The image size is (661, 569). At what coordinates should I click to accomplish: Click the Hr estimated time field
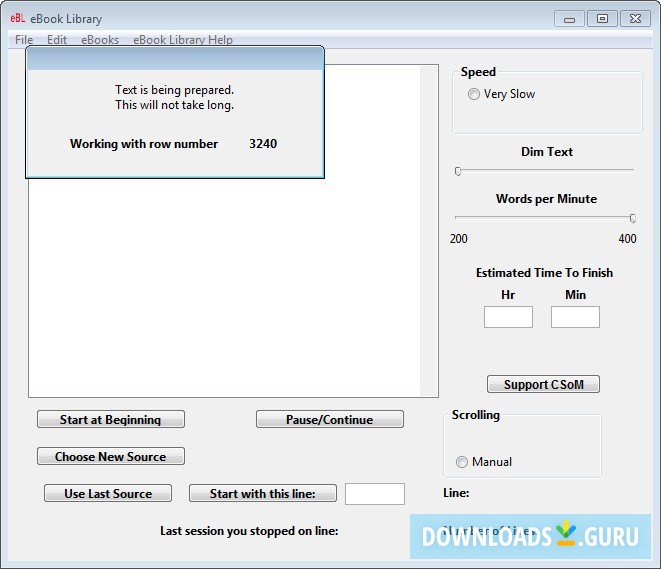click(508, 317)
